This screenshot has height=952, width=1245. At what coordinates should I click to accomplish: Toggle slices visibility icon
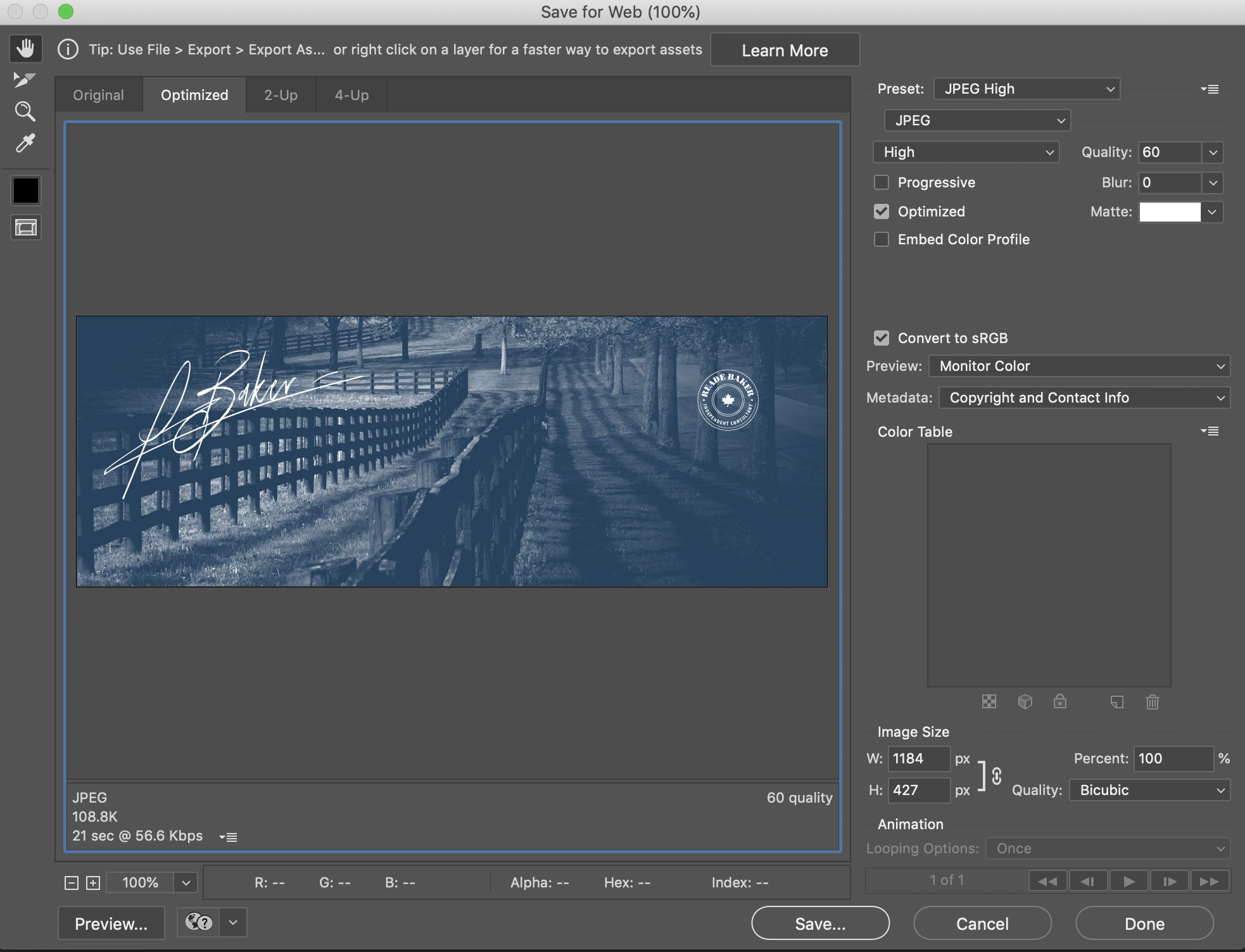pyautogui.click(x=26, y=227)
